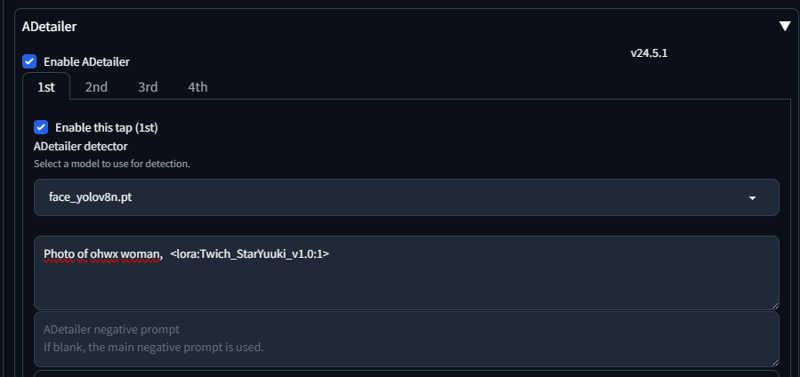Click the Enable this tap (1st) label
The width and height of the screenshot is (800, 377).
click(107, 128)
